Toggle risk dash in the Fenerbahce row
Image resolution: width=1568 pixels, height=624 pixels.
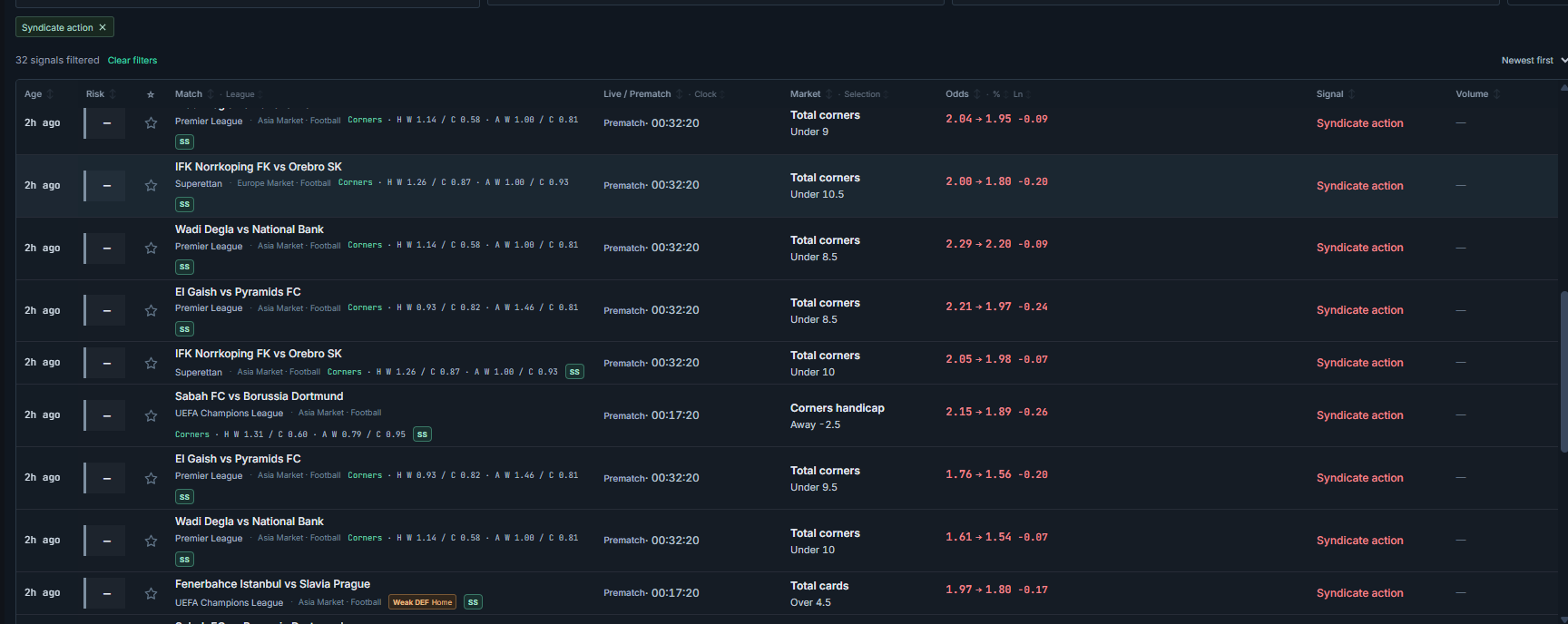tap(106, 594)
